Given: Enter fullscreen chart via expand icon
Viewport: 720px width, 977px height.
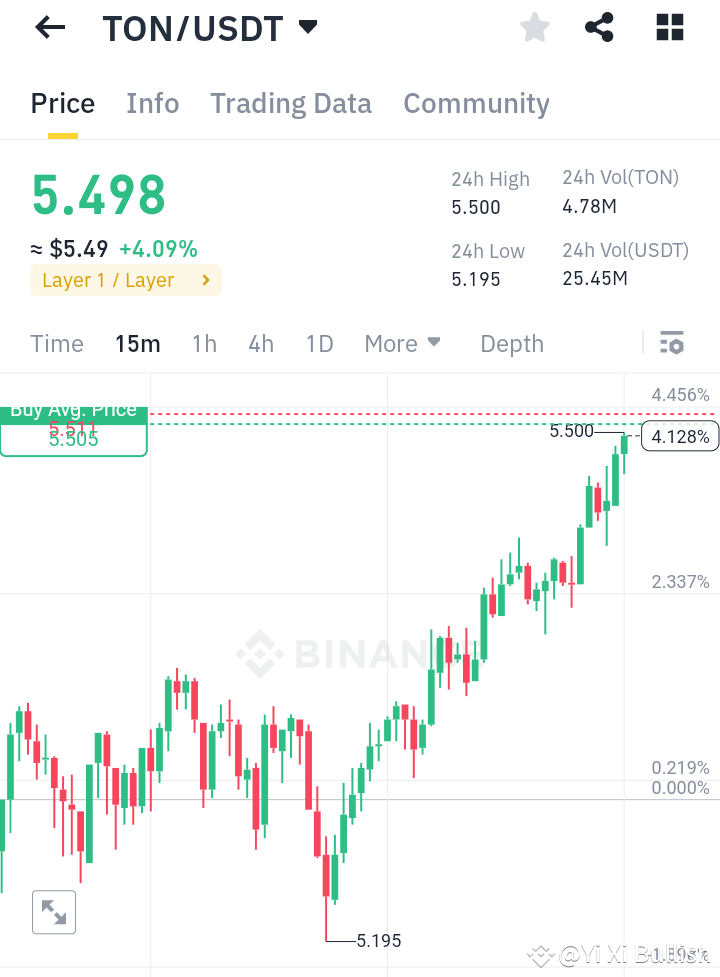Looking at the screenshot, I should [54, 912].
